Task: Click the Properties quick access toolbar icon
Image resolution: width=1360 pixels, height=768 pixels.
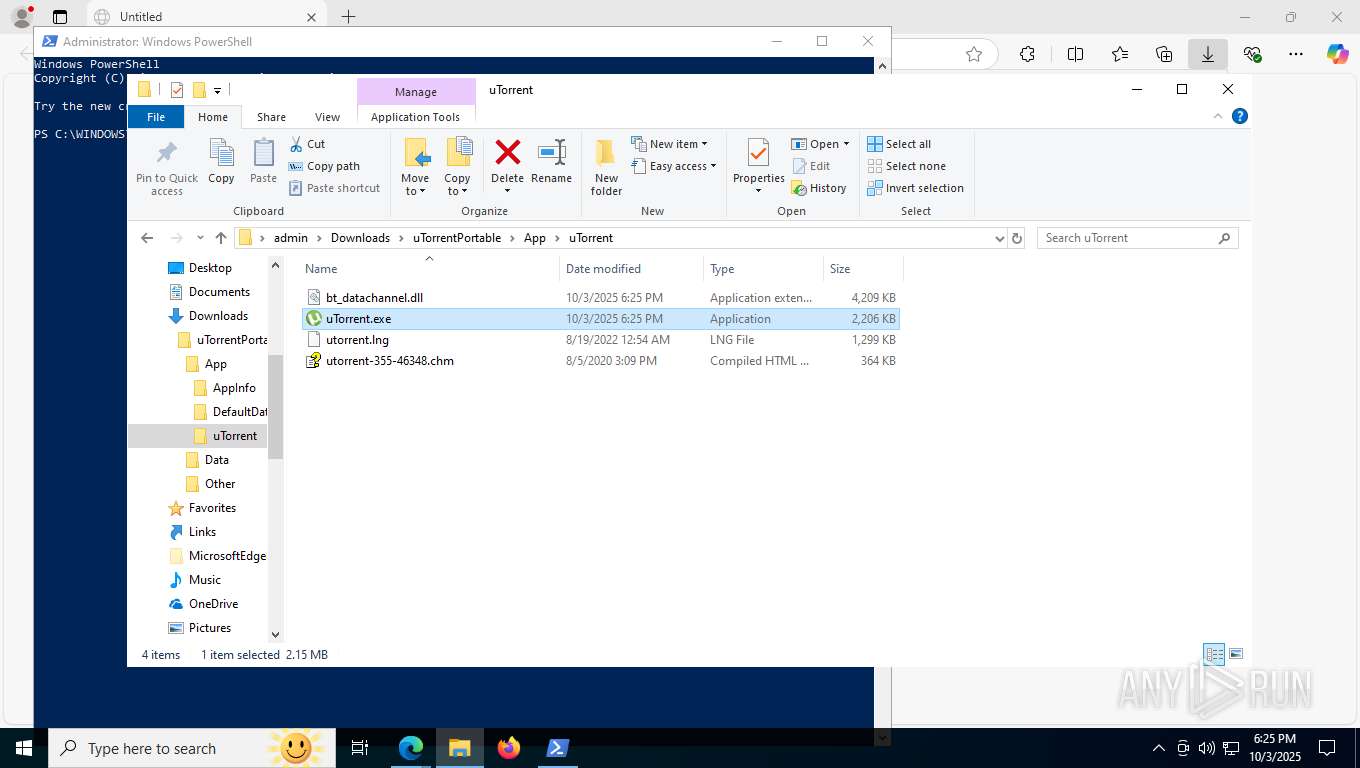Action: tap(177, 90)
